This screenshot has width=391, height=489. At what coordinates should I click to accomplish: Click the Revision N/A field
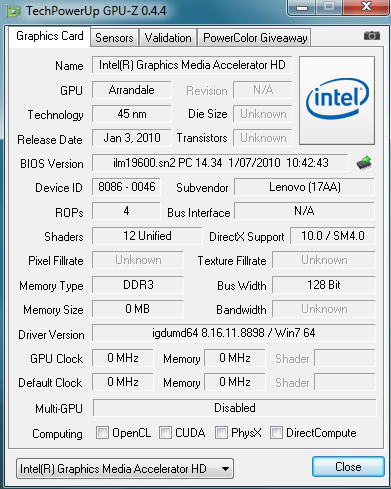(x=263, y=90)
